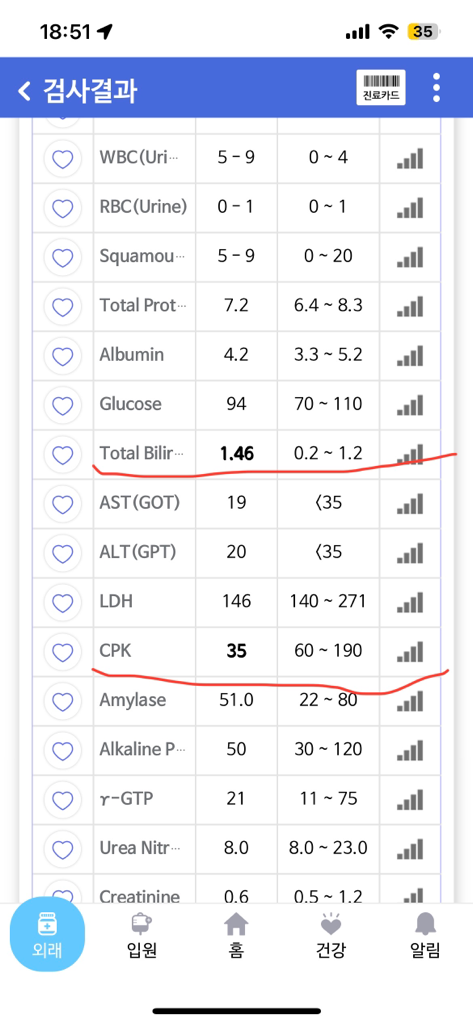
Task: Select the 외래 outpatient button
Action: (x=47, y=936)
